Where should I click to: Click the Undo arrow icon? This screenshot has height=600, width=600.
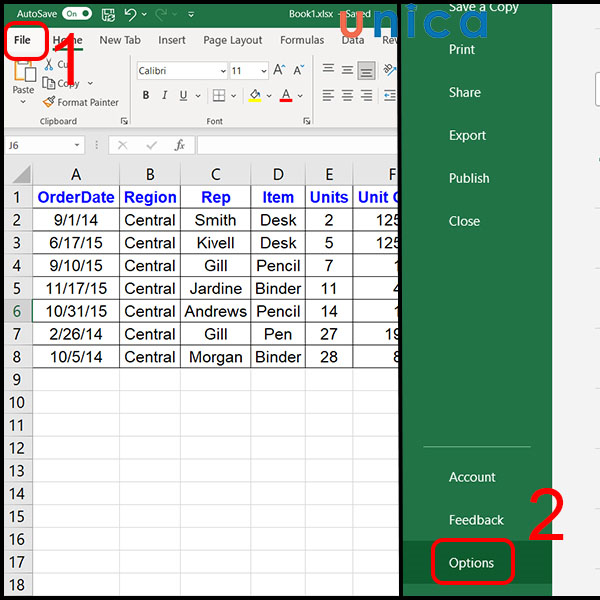[x=130, y=14]
